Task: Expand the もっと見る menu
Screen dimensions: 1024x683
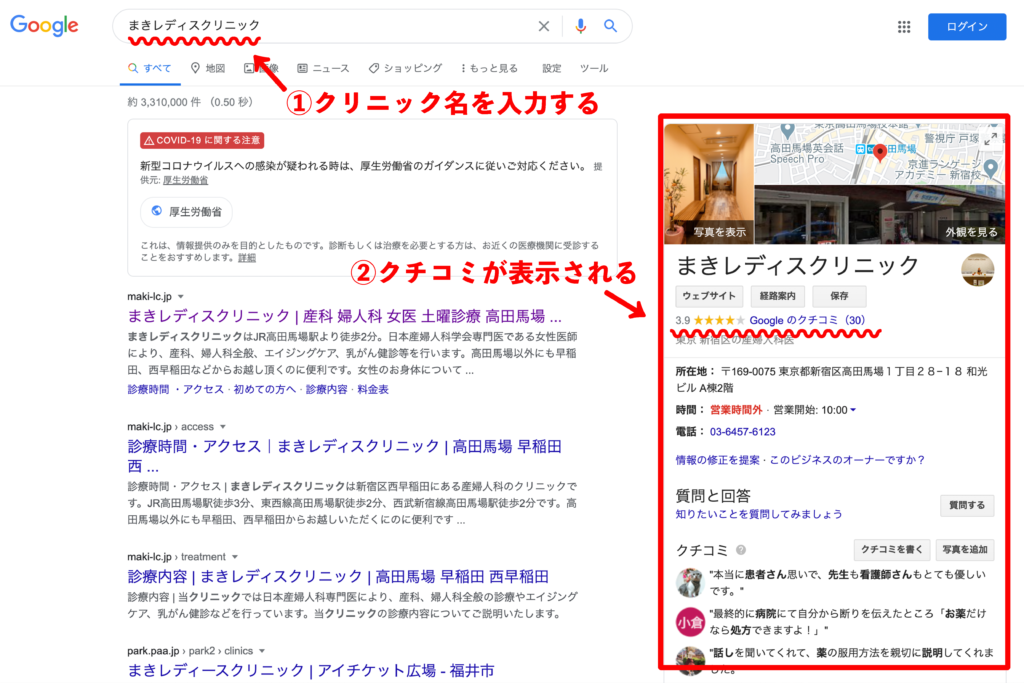Action: tap(489, 68)
